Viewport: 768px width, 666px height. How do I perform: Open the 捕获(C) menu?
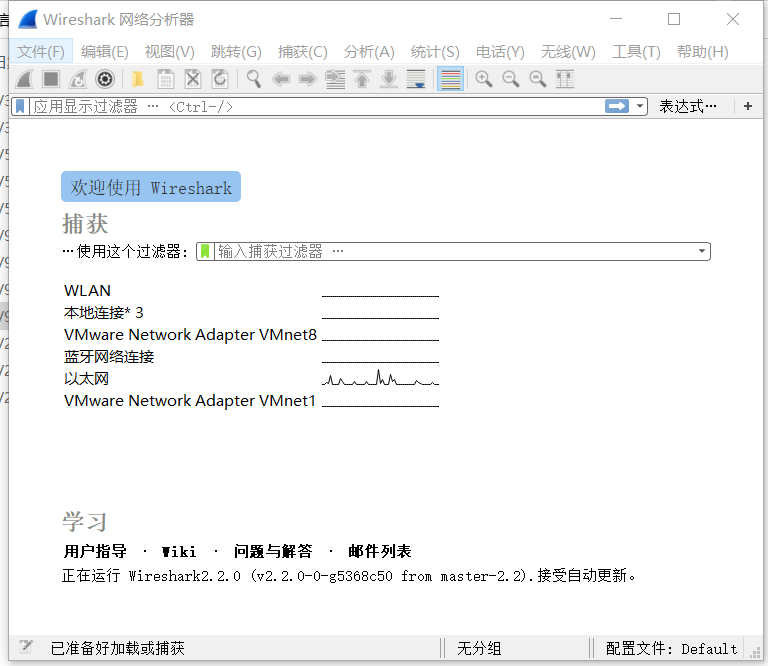pyautogui.click(x=302, y=51)
